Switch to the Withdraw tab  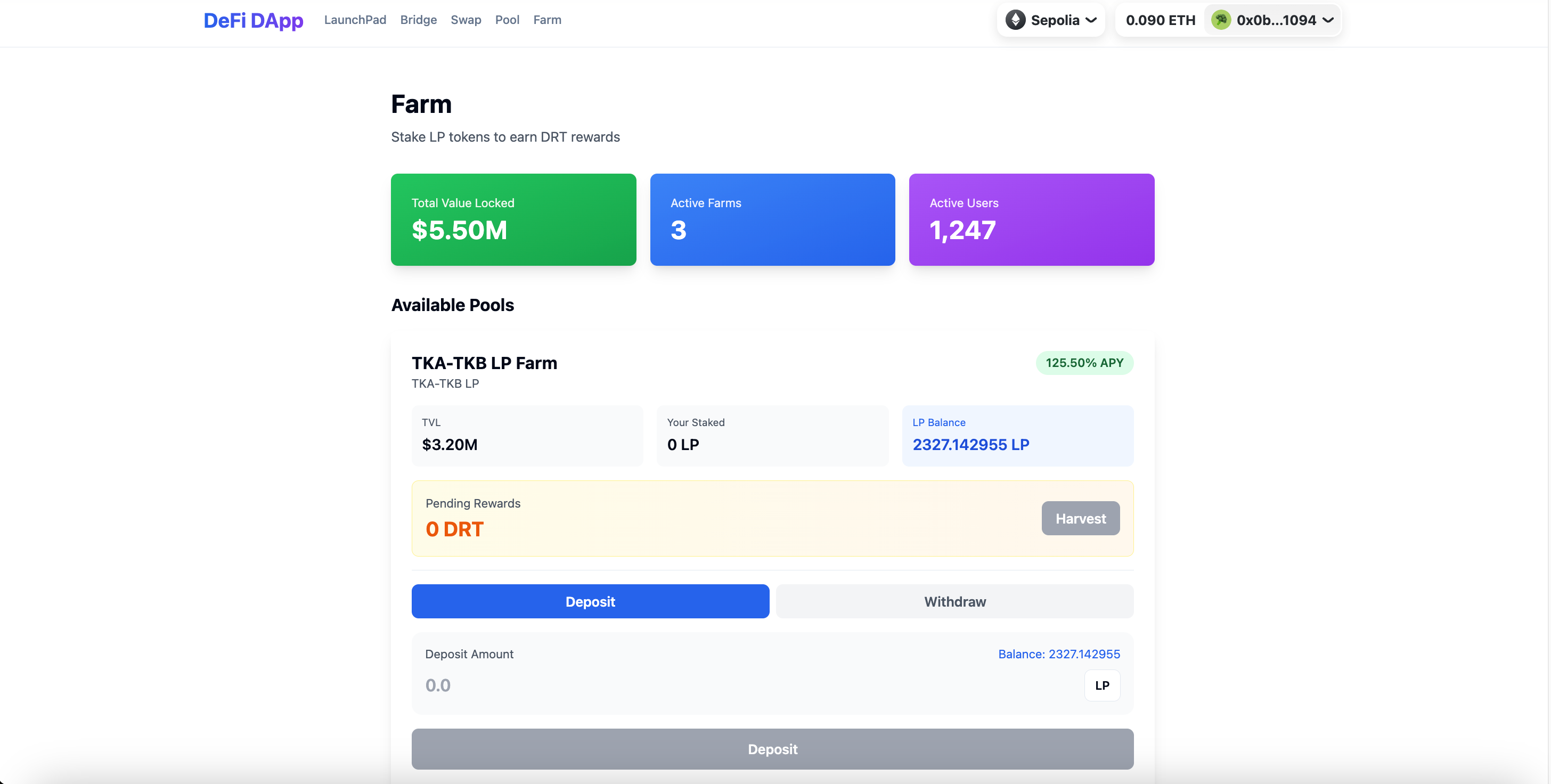(x=954, y=601)
